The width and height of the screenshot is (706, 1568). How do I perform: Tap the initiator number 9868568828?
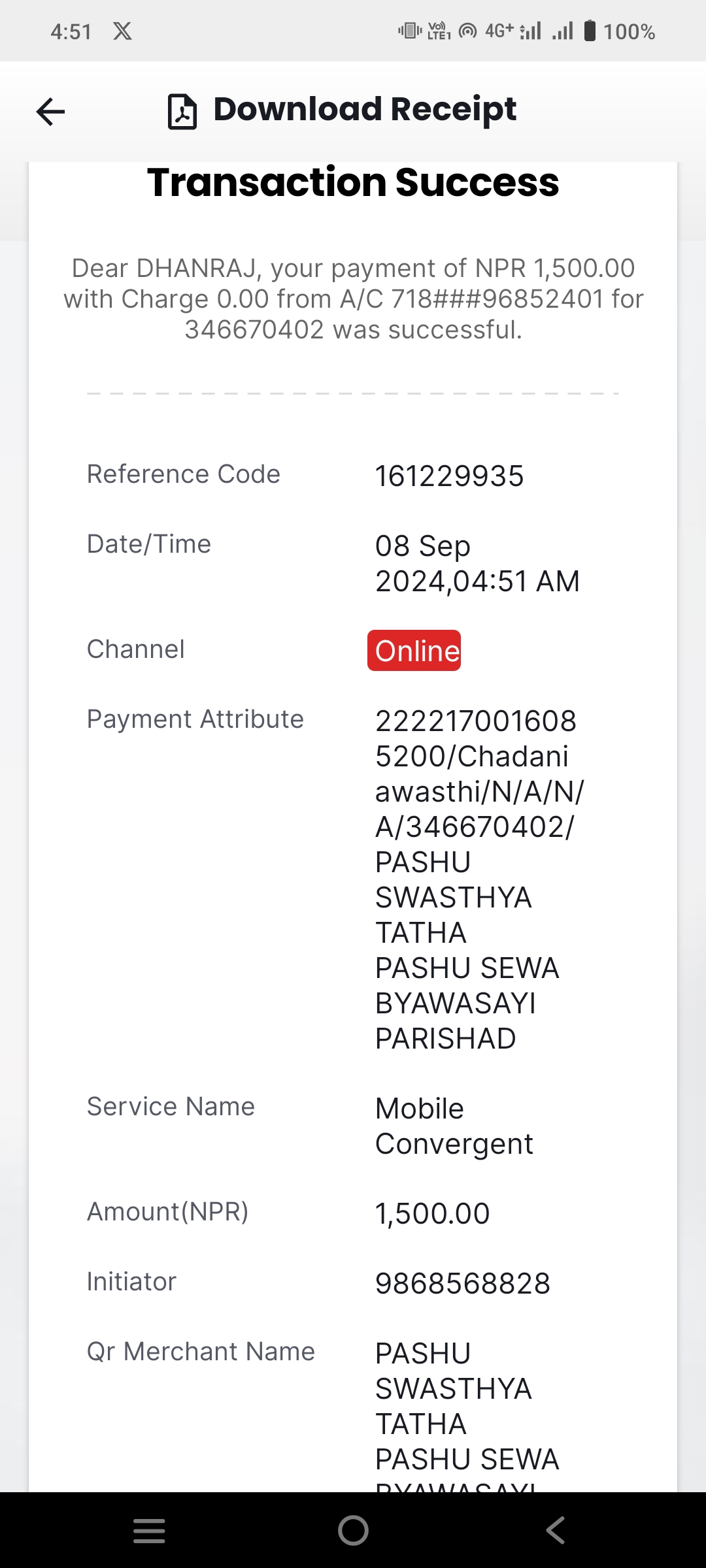pos(463,1284)
